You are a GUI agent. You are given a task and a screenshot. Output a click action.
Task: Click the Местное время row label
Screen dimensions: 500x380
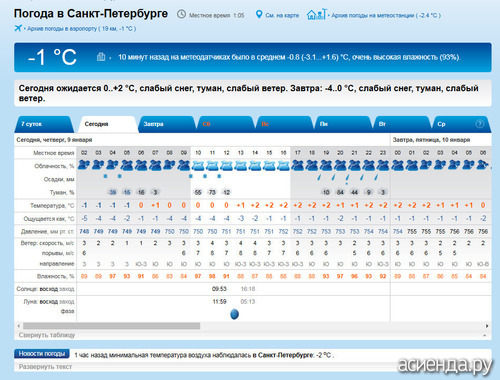click(54, 153)
